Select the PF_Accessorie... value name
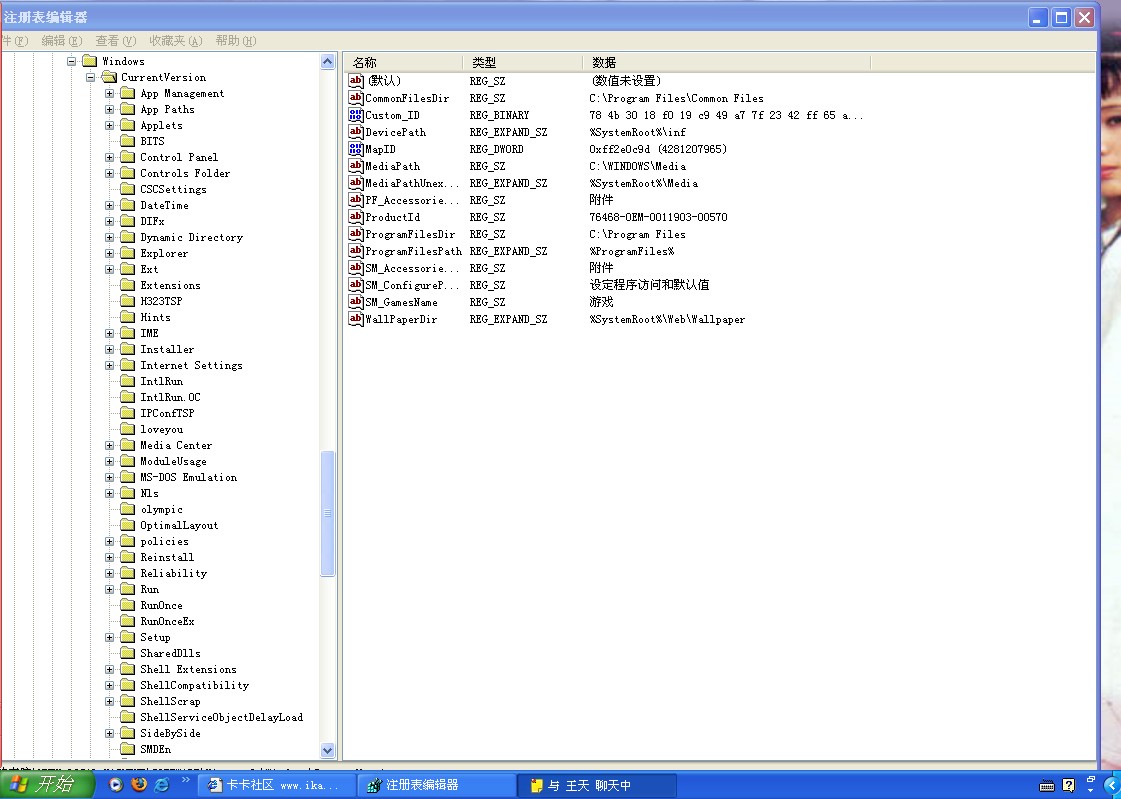Viewport: 1121px width, 799px height. pyautogui.click(x=412, y=200)
